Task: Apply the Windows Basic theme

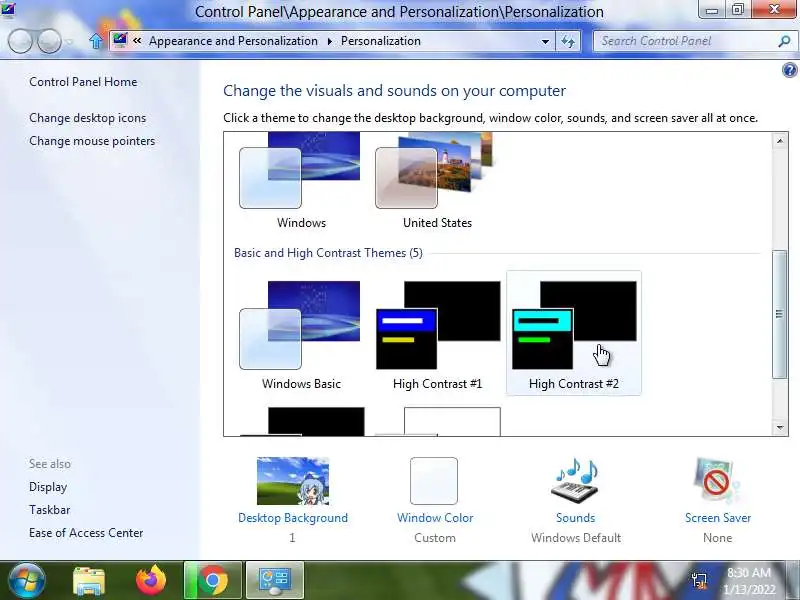Action: pos(301,334)
